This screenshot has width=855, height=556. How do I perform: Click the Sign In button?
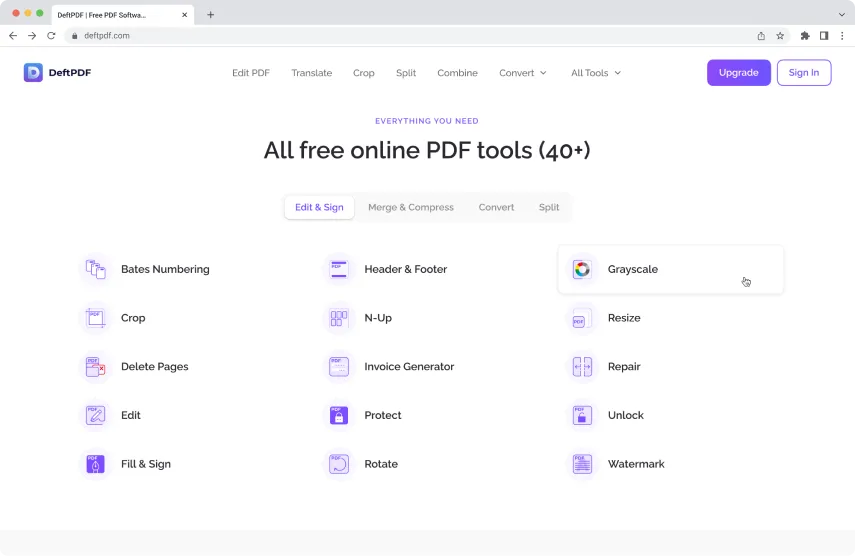803,73
